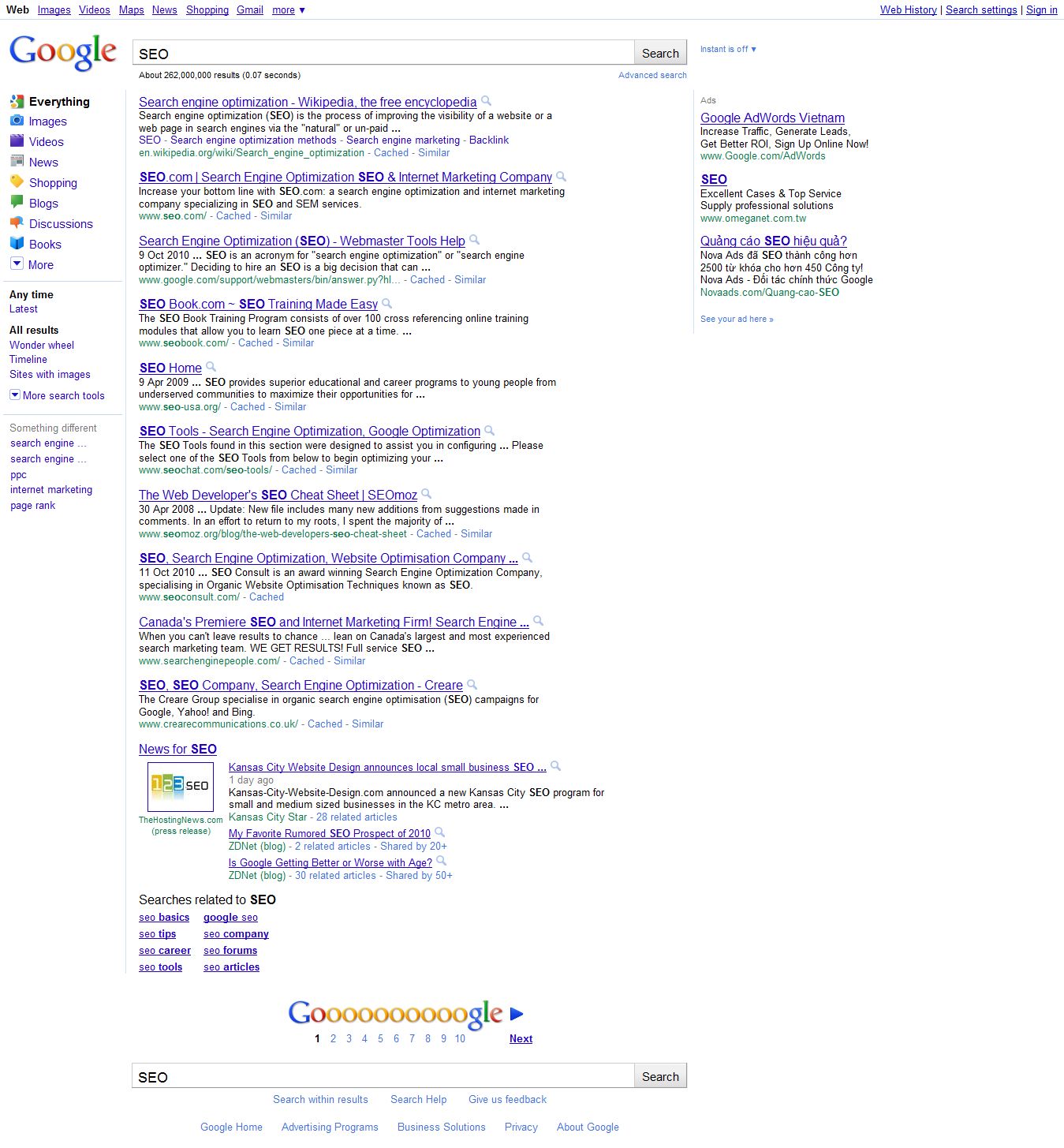Open Timeline view in sidebar
Viewport: 1064px width, 1148px height.
pos(28,359)
